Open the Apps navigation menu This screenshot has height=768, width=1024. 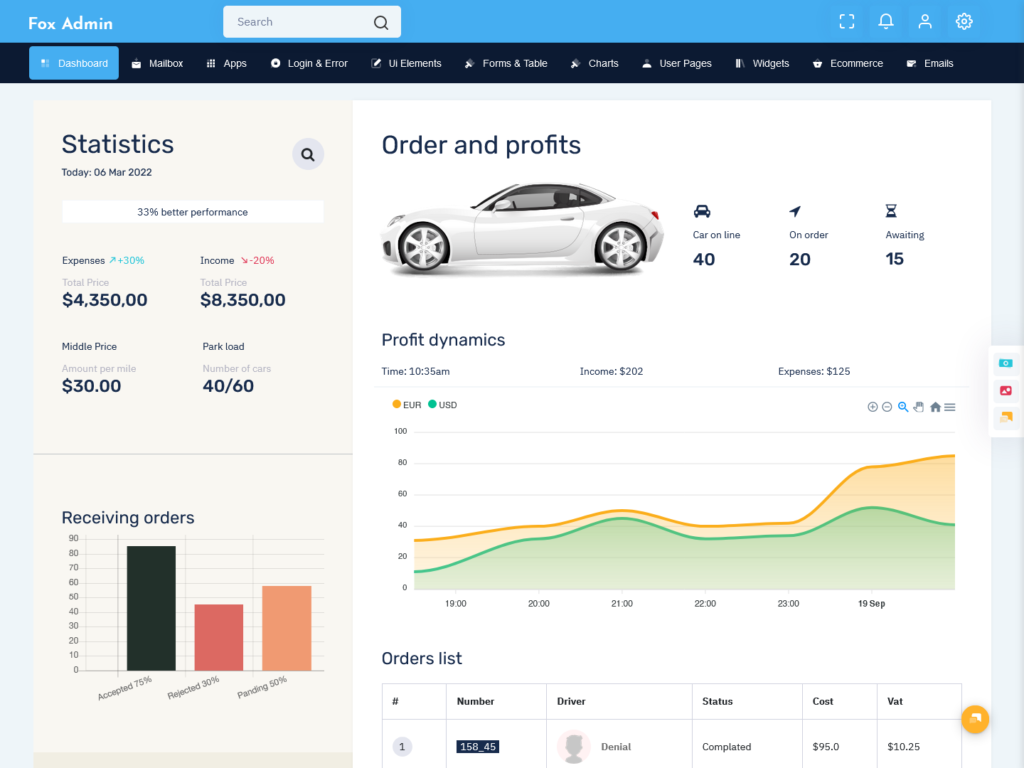226,62
